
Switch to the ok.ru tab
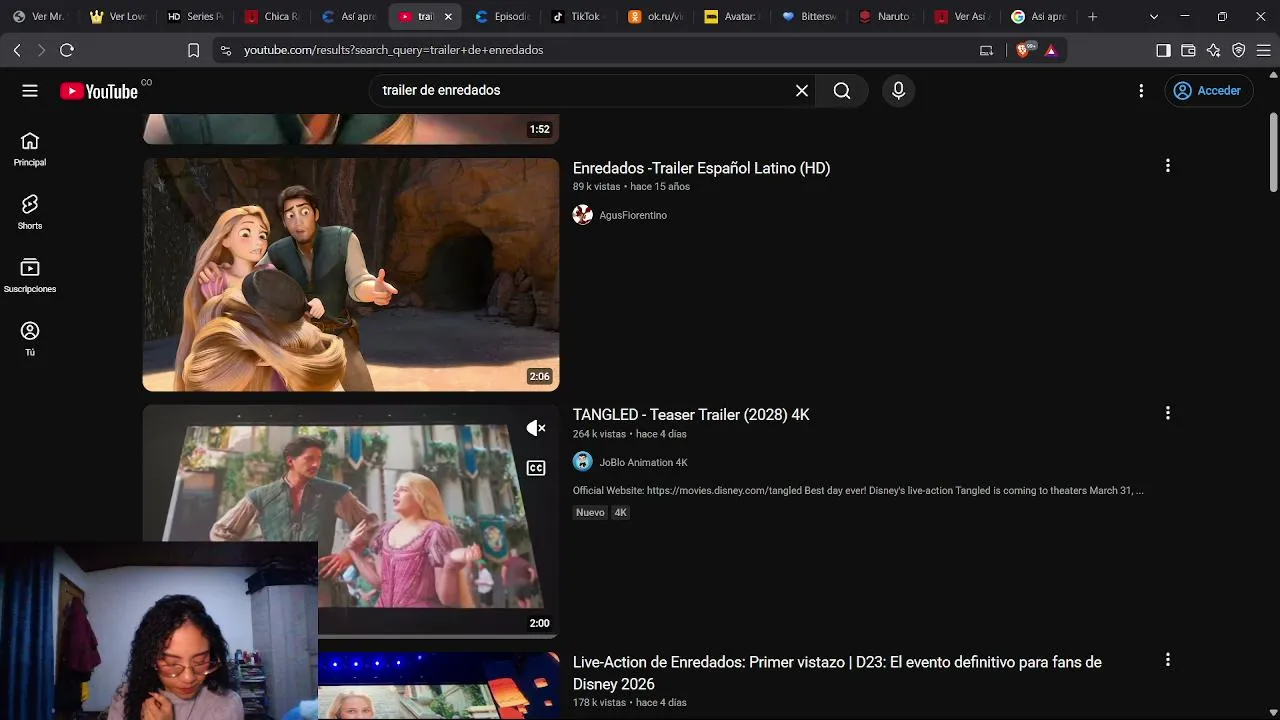coord(657,17)
